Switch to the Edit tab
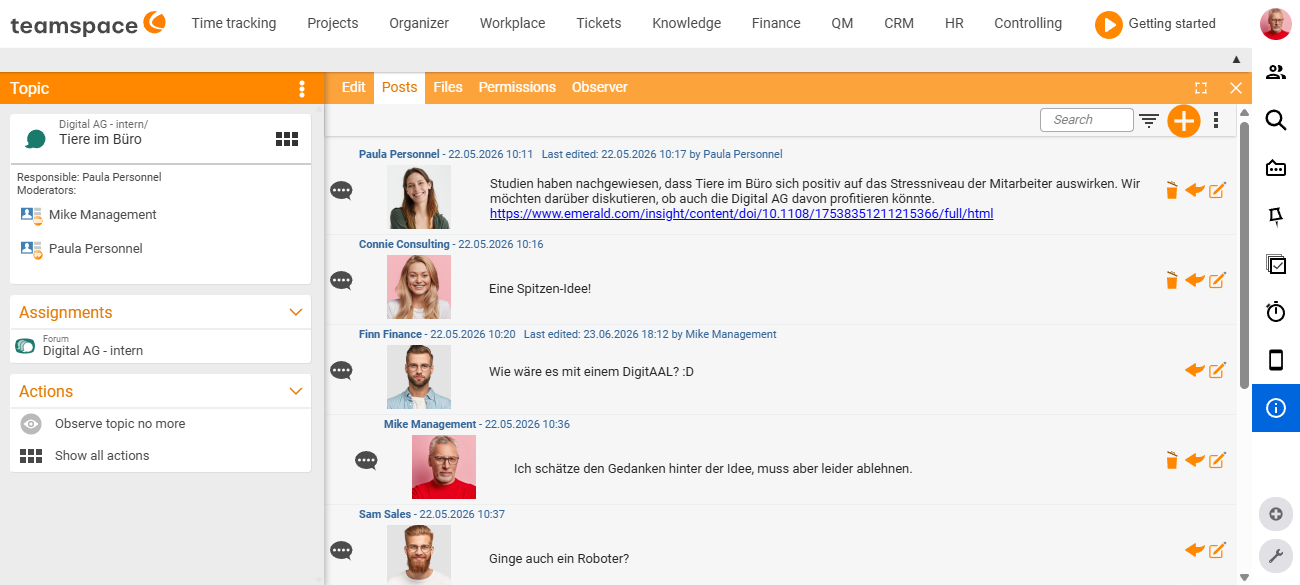The width and height of the screenshot is (1300, 585). (x=354, y=87)
